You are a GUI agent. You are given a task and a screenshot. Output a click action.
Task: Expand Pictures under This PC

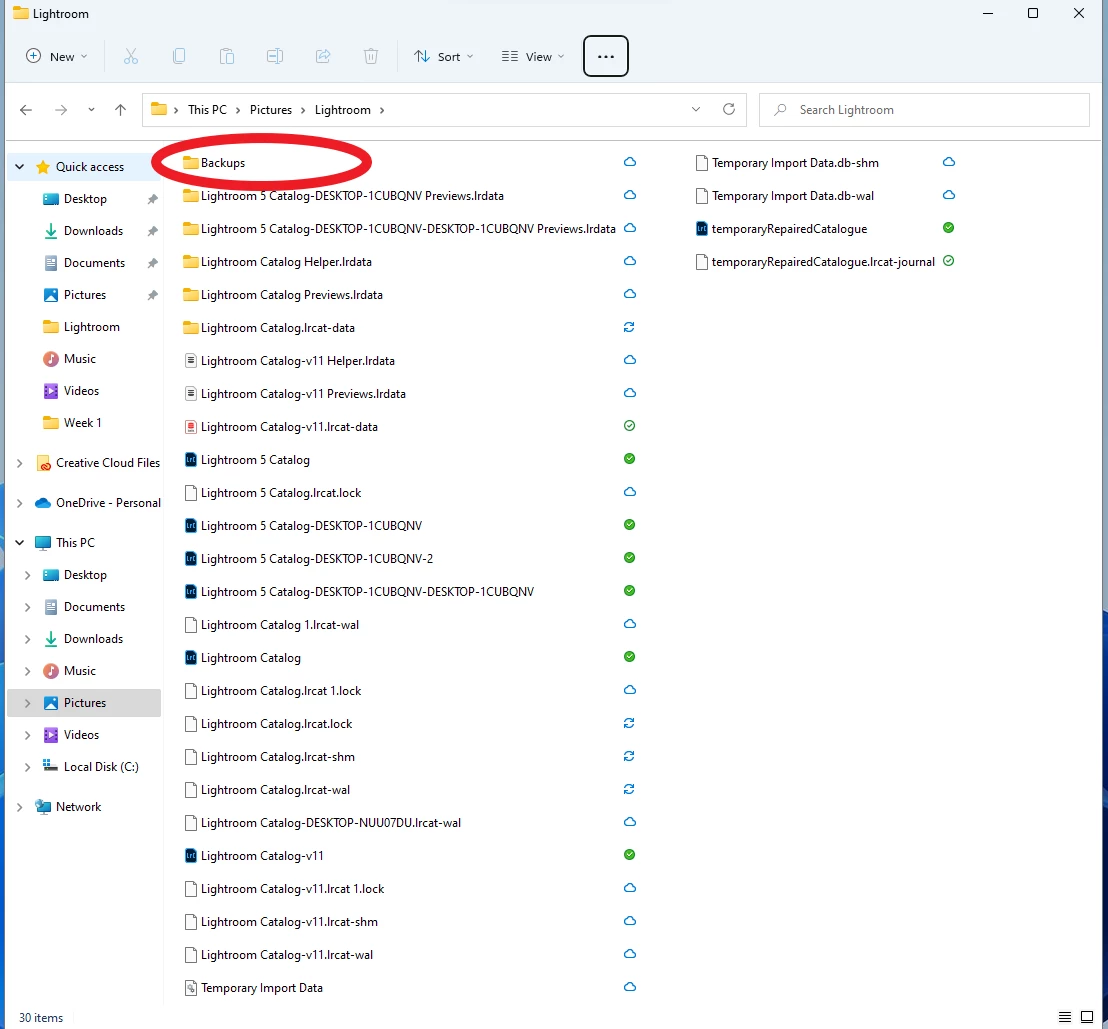coord(28,703)
